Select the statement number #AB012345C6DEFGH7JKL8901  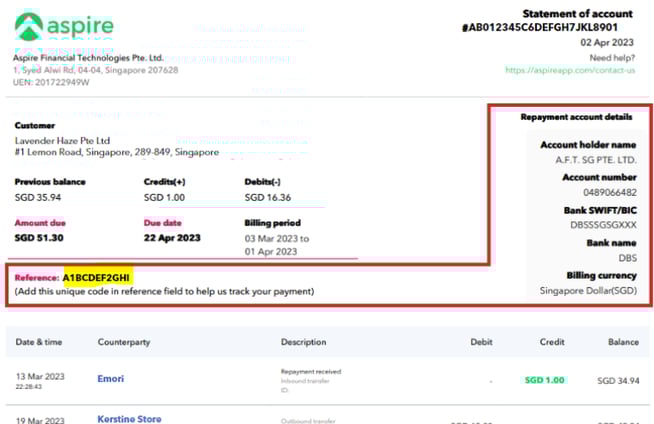click(x=539, y=28)
